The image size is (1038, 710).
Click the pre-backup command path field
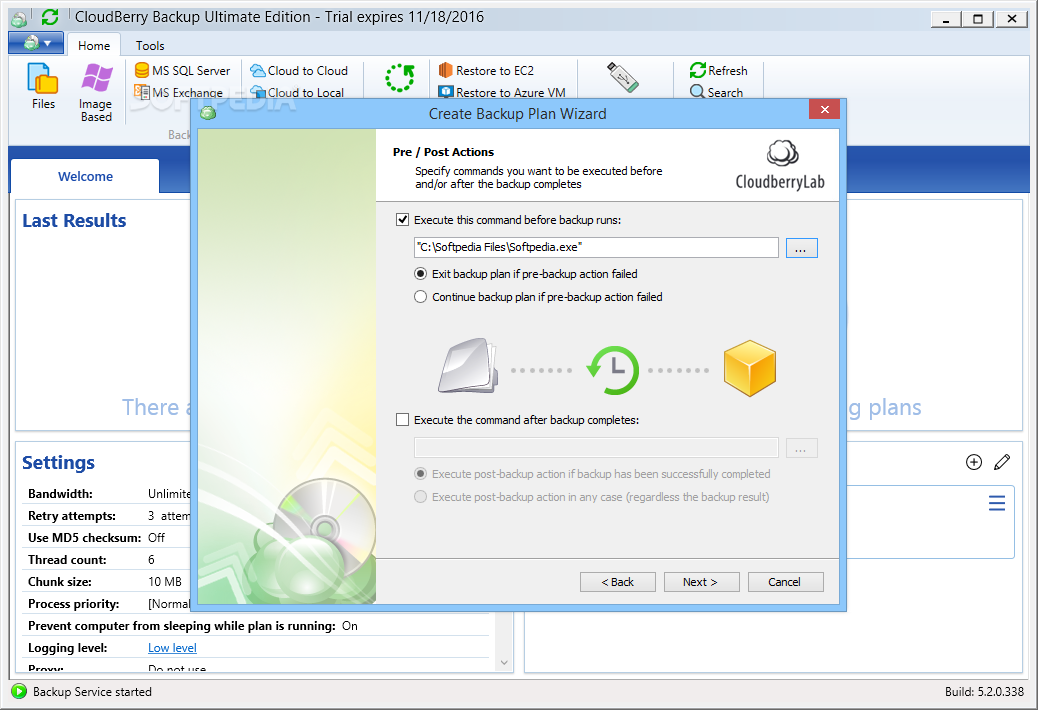point(596,247)
